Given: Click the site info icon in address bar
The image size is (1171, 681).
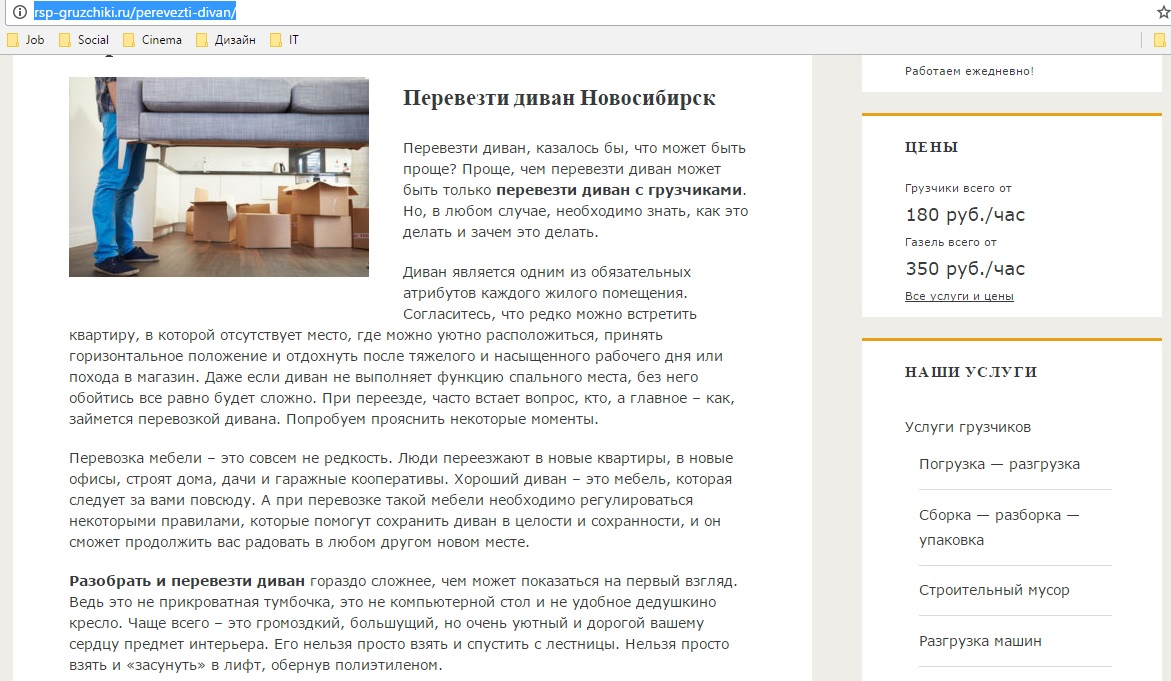Looking at the screenshot, I should [x=20, y=12].
